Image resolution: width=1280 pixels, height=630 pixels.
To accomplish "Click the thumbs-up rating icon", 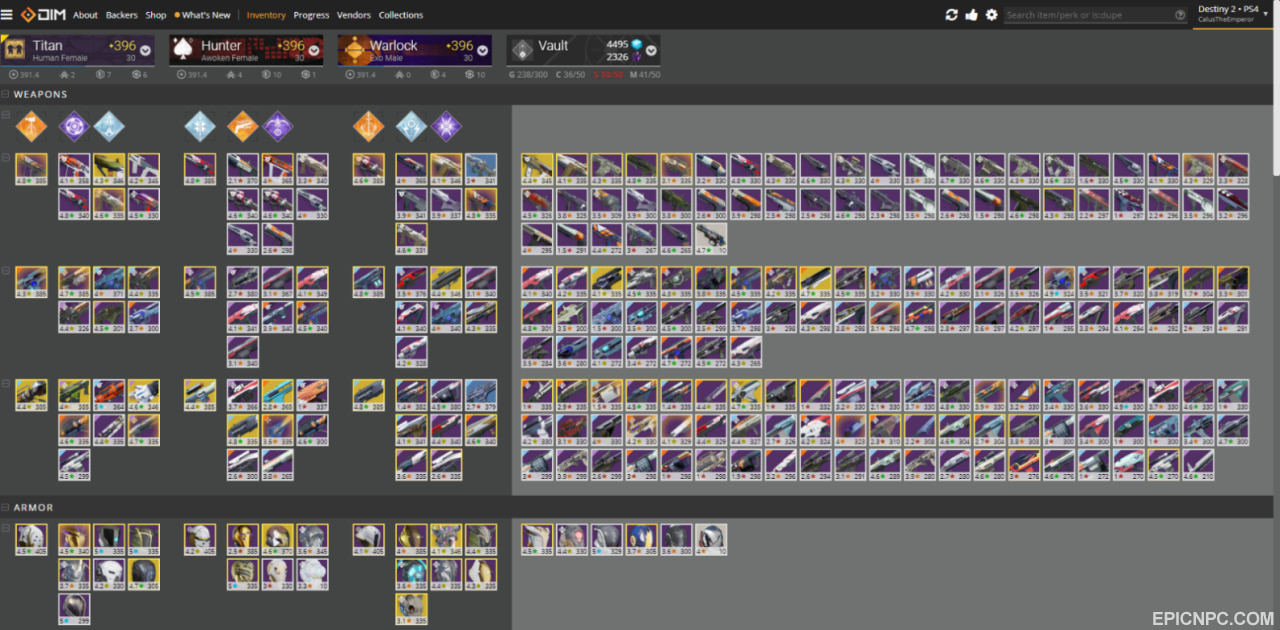I will pos(972,15).
